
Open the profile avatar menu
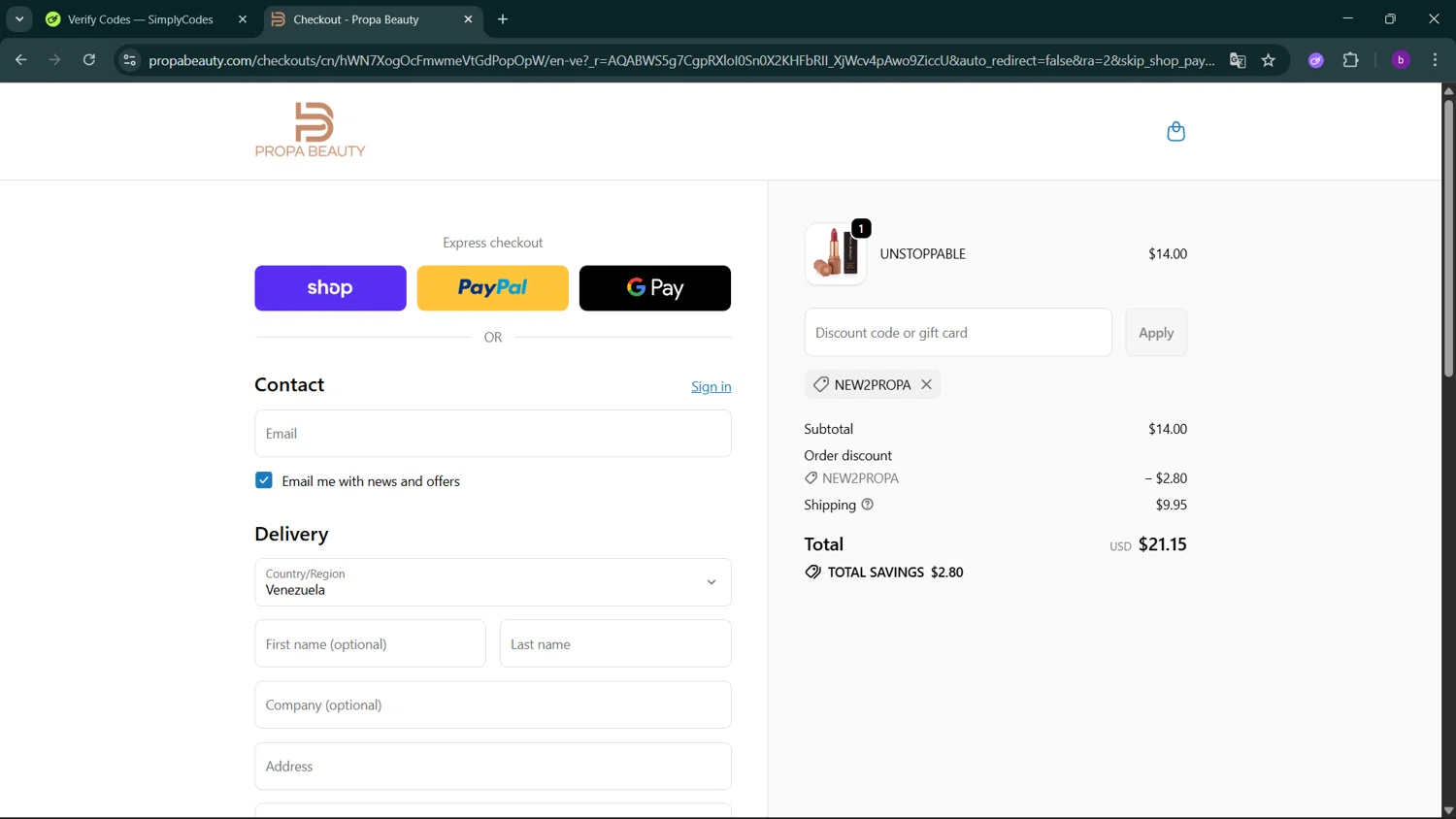(1401, 60)
